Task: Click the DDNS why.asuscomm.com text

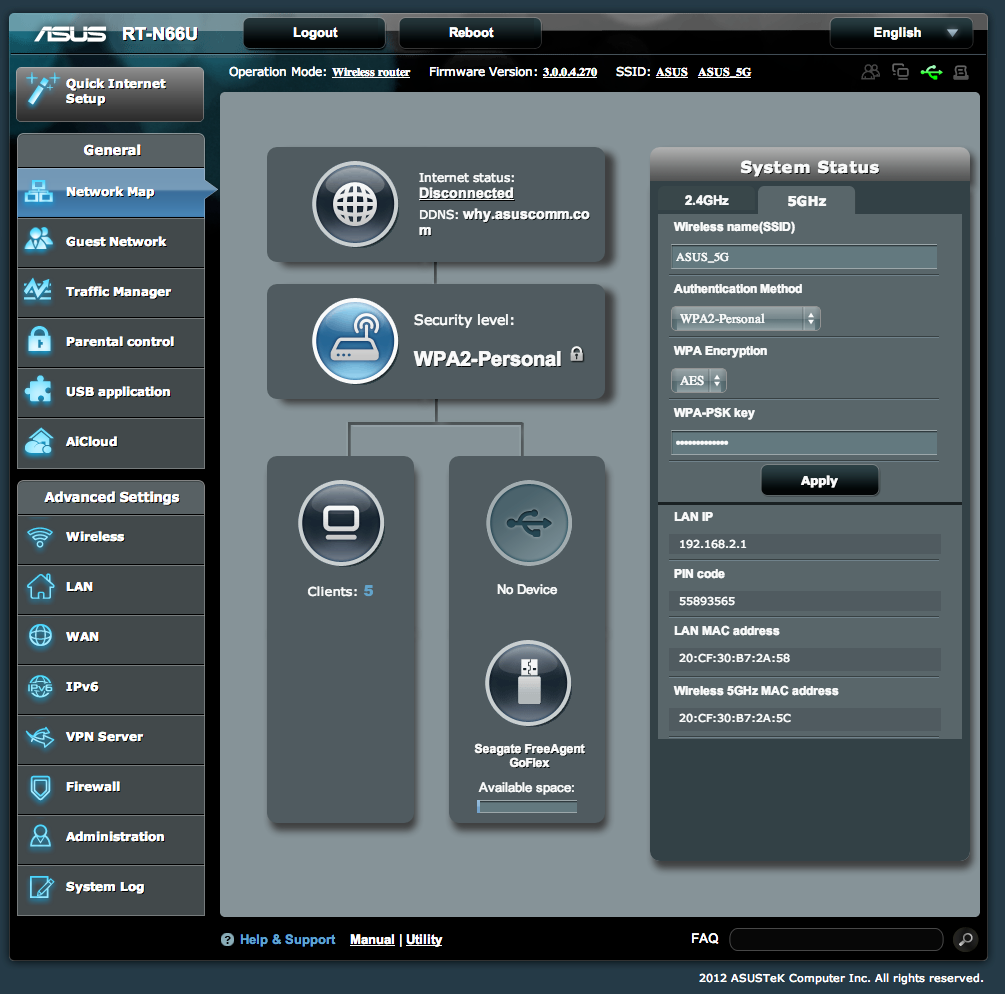Action: pyautogui.click(x=504, y=222)
